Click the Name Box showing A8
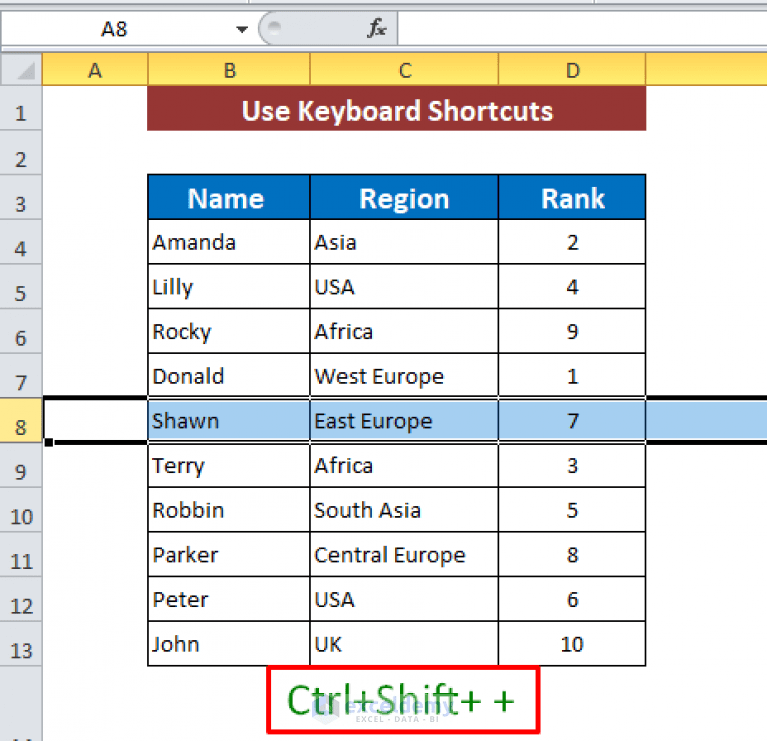 click(116, 29)
